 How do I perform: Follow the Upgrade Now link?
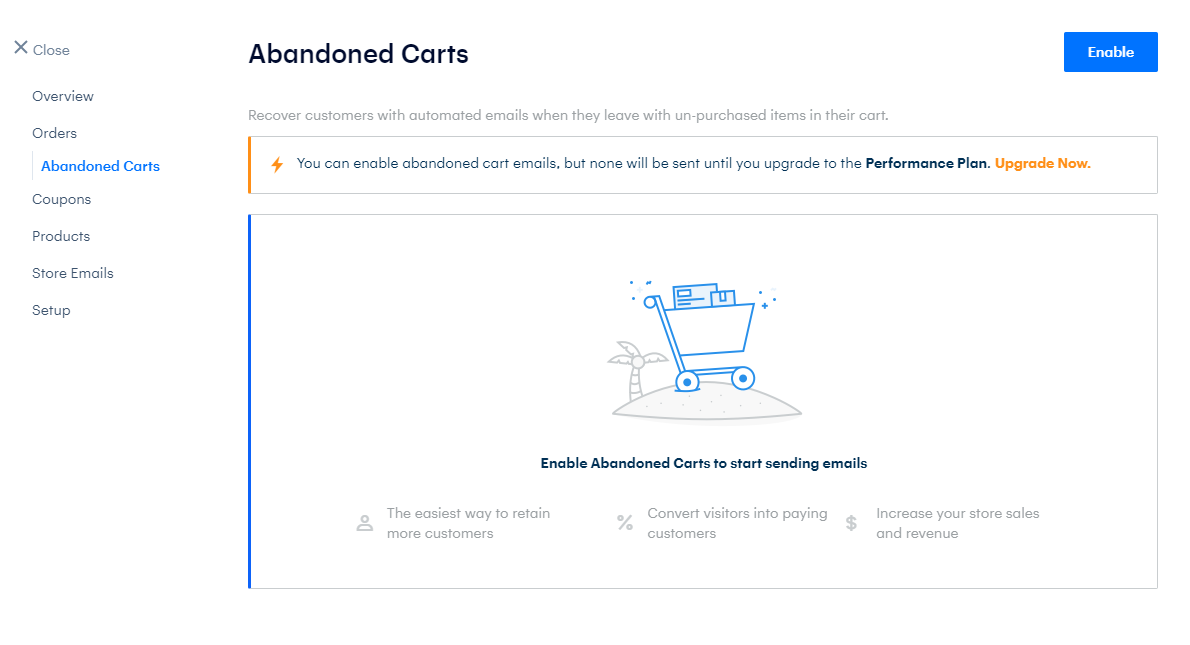click(1042, 163)
